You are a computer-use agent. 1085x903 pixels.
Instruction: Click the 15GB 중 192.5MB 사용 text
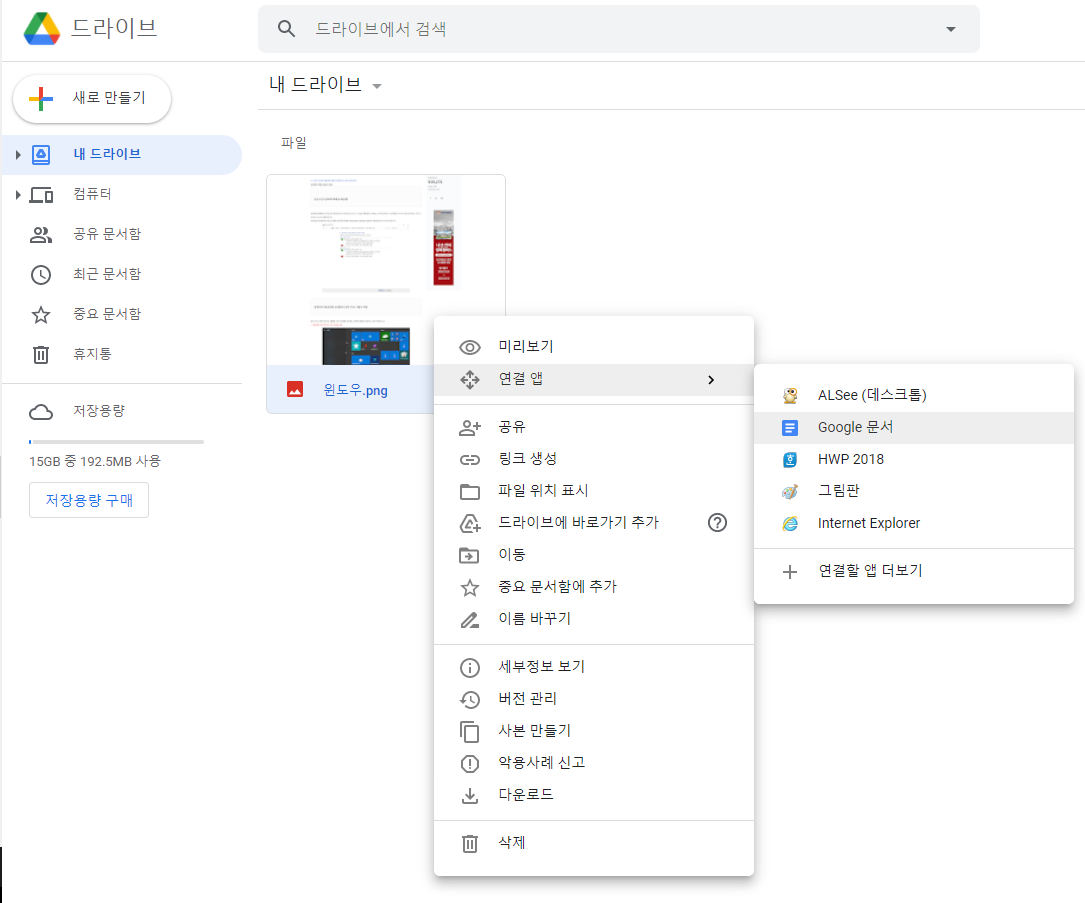click(x=95, y=461)
